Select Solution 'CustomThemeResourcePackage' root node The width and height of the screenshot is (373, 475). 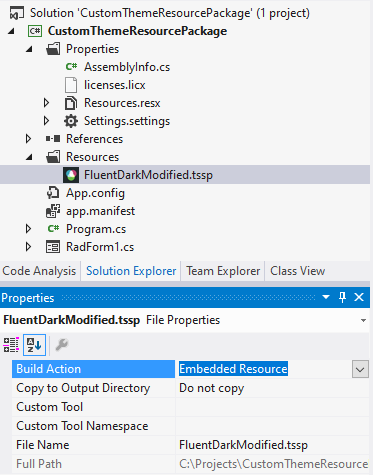170,13
